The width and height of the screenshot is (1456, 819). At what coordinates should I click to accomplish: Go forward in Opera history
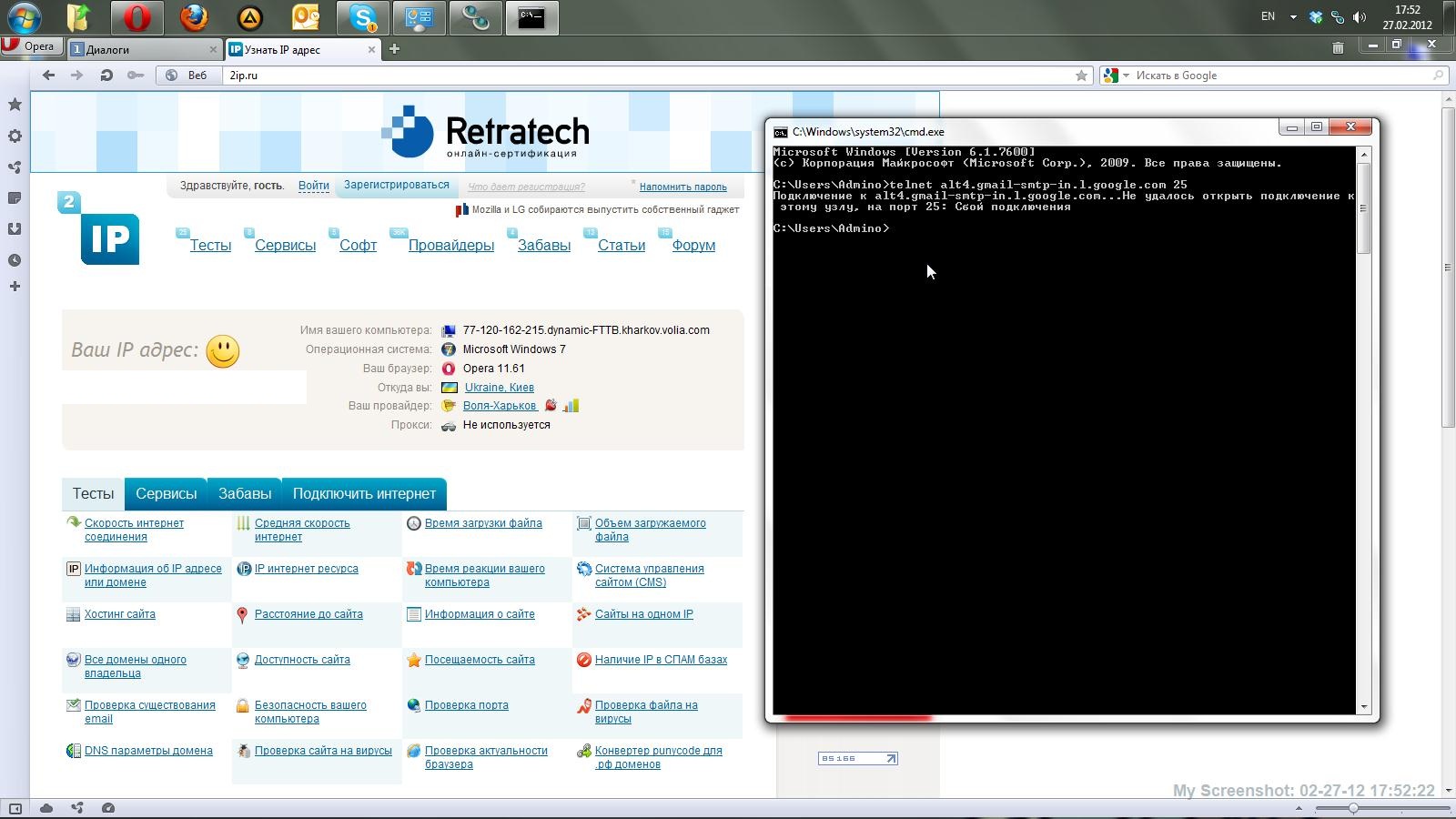pyautogui.click(x=76, y=76)
